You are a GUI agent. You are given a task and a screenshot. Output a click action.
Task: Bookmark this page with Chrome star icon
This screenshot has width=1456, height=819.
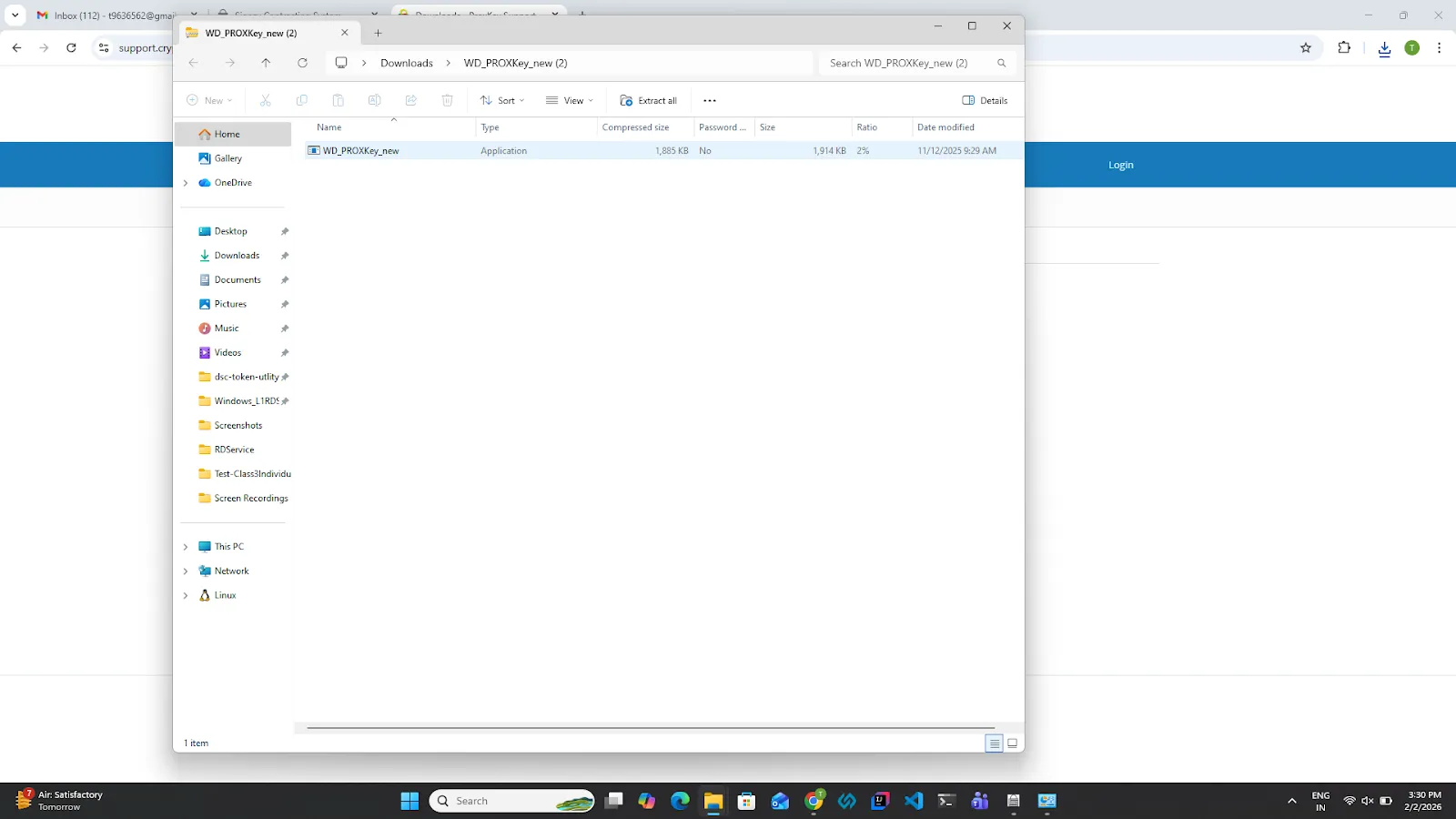(x=1306, y=48)
